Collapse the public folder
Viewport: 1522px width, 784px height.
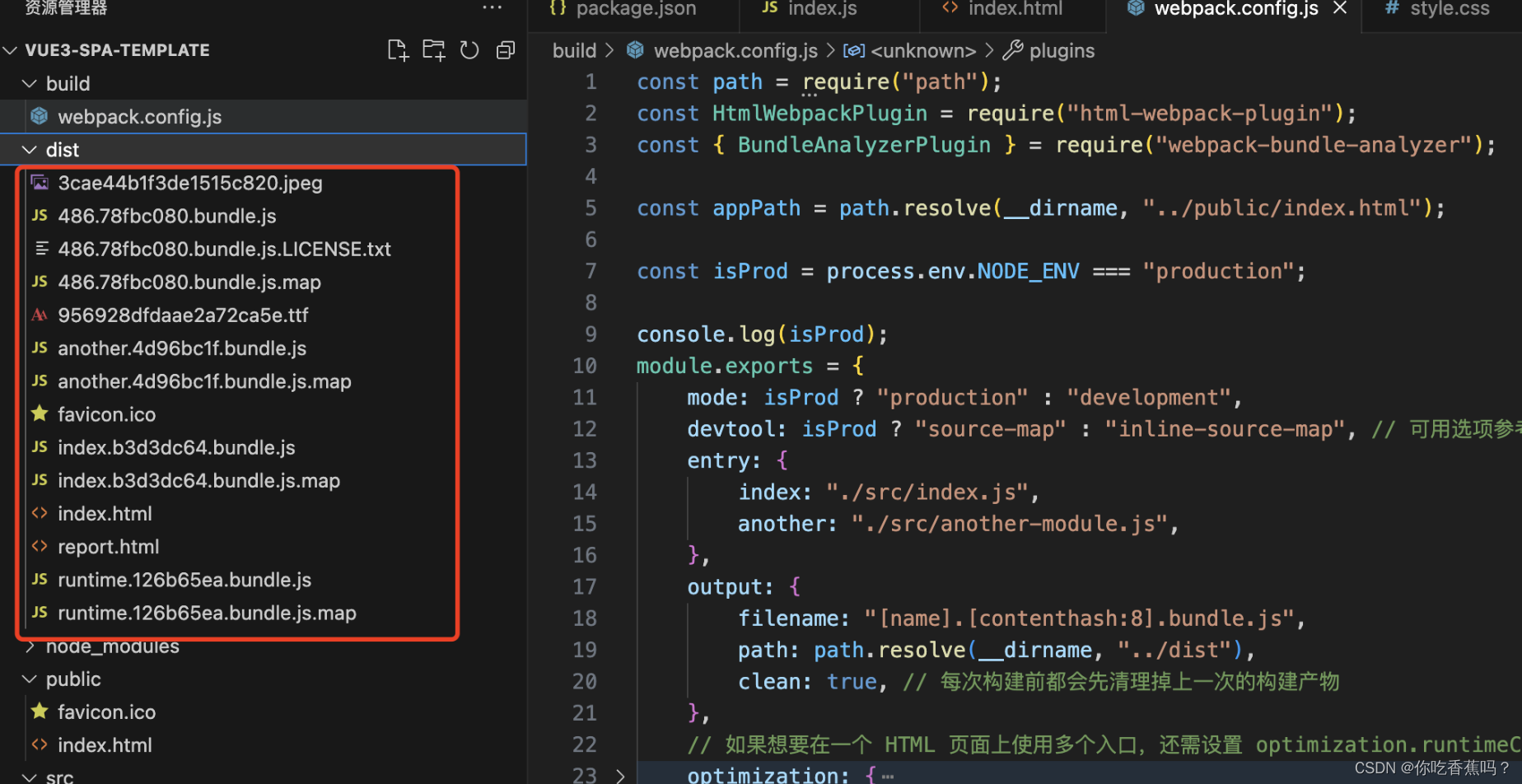(x=30, y=679)
